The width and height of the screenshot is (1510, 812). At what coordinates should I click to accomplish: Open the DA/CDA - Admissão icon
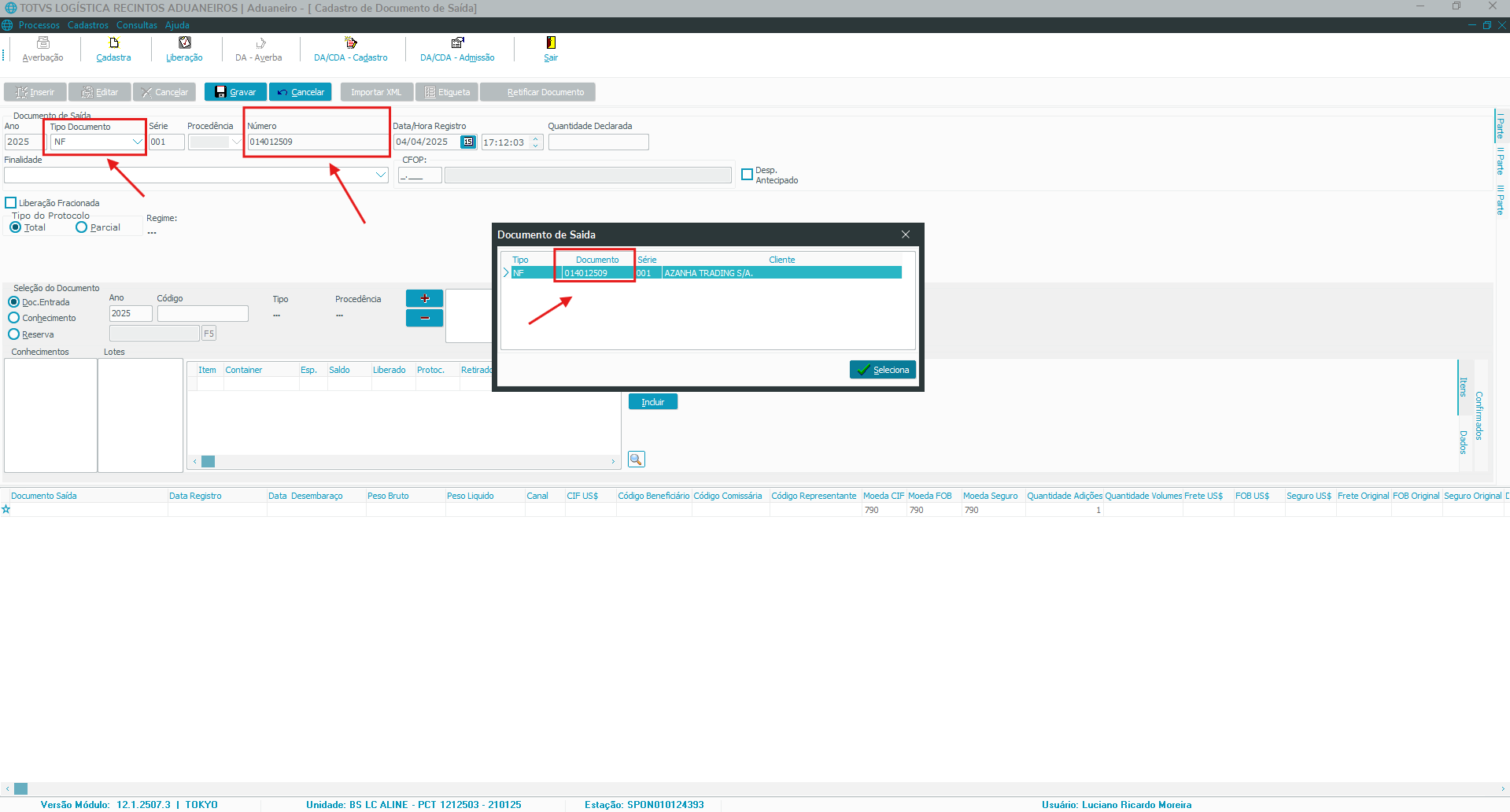point(457,49)
